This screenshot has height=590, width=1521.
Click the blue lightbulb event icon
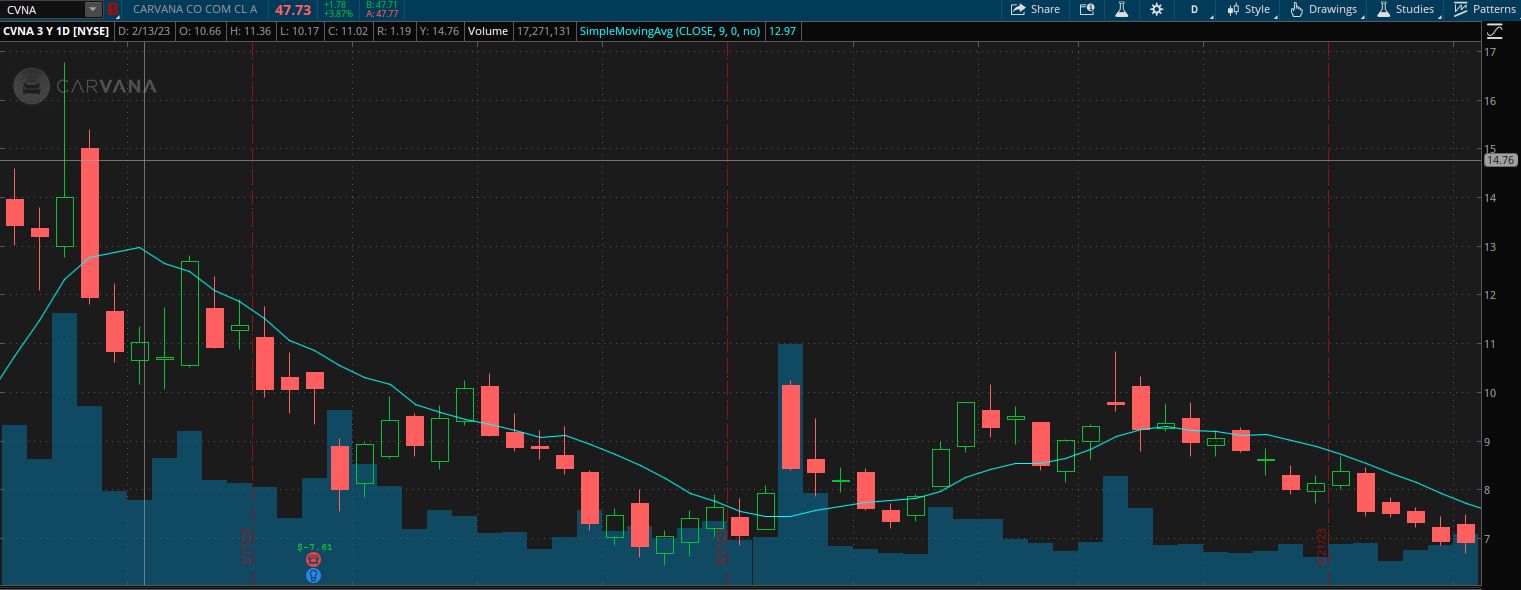pos(314,575)
